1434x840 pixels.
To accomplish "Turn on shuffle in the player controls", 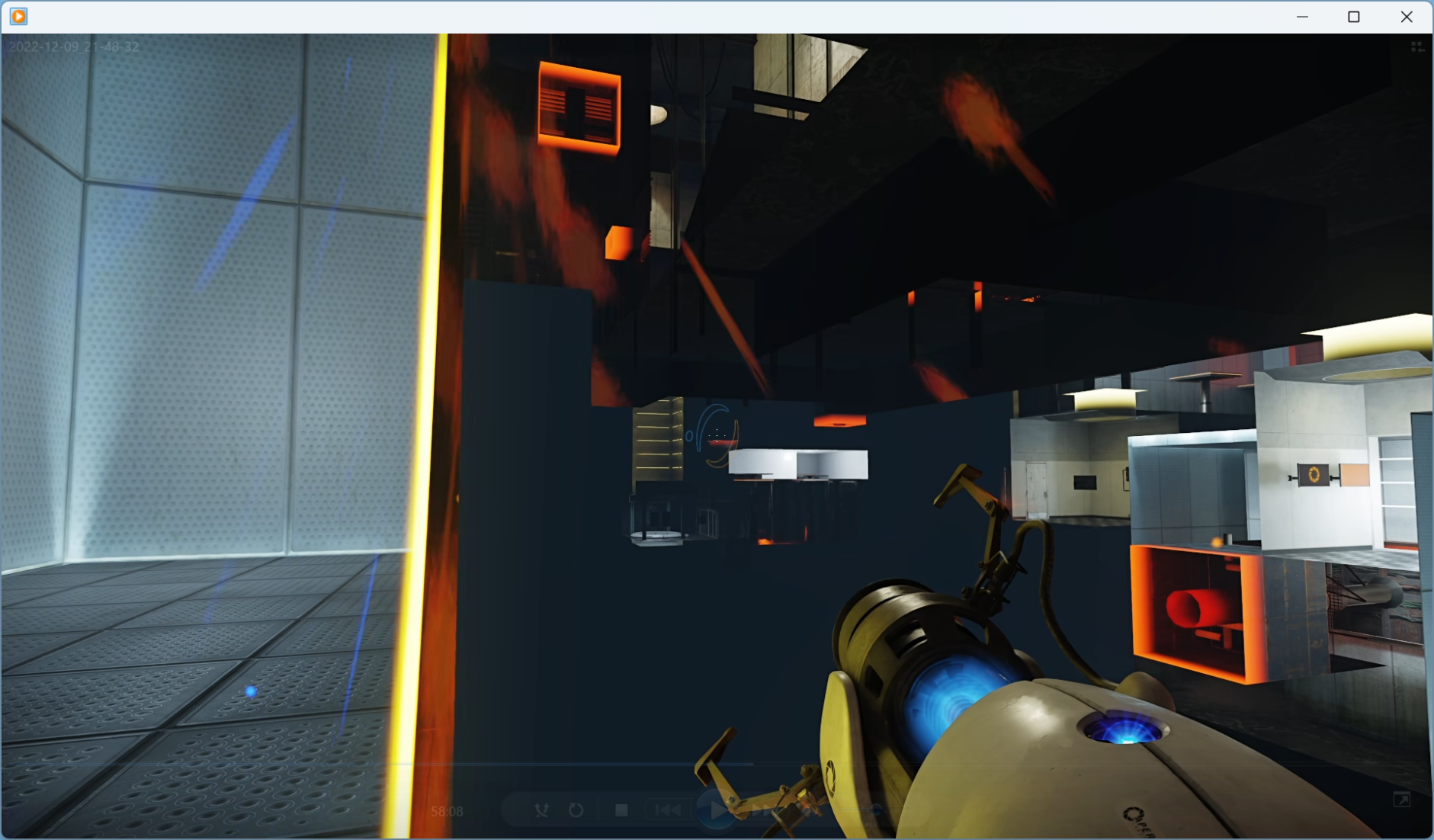I will 541,810.
